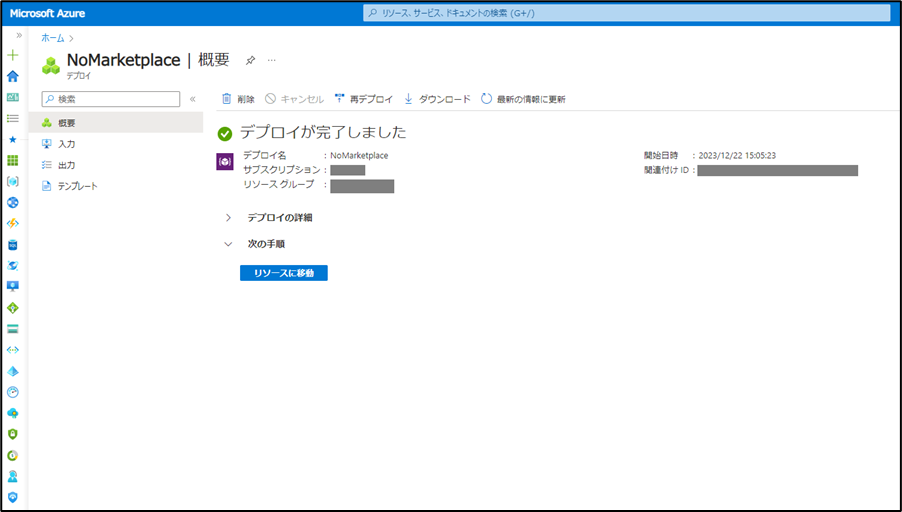Open green shield security icon in sidebar
Image resolution: width=902 pixels, height=512 pixels.
click(13, 434)
